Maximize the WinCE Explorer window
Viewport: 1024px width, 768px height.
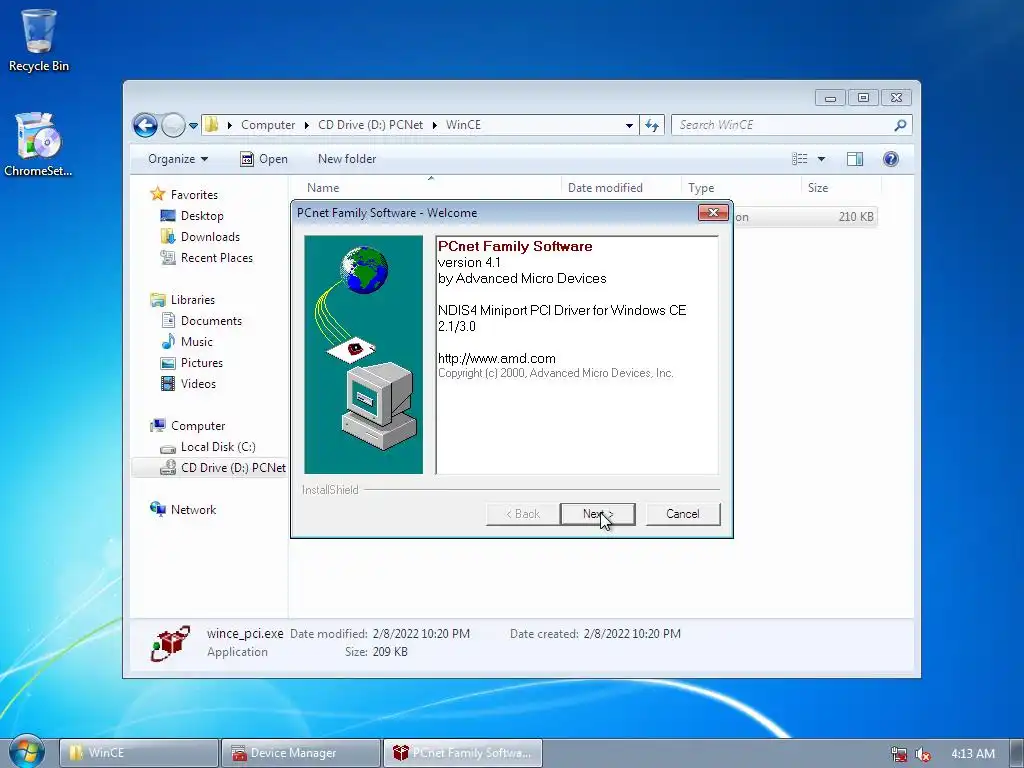pos(863,98)
